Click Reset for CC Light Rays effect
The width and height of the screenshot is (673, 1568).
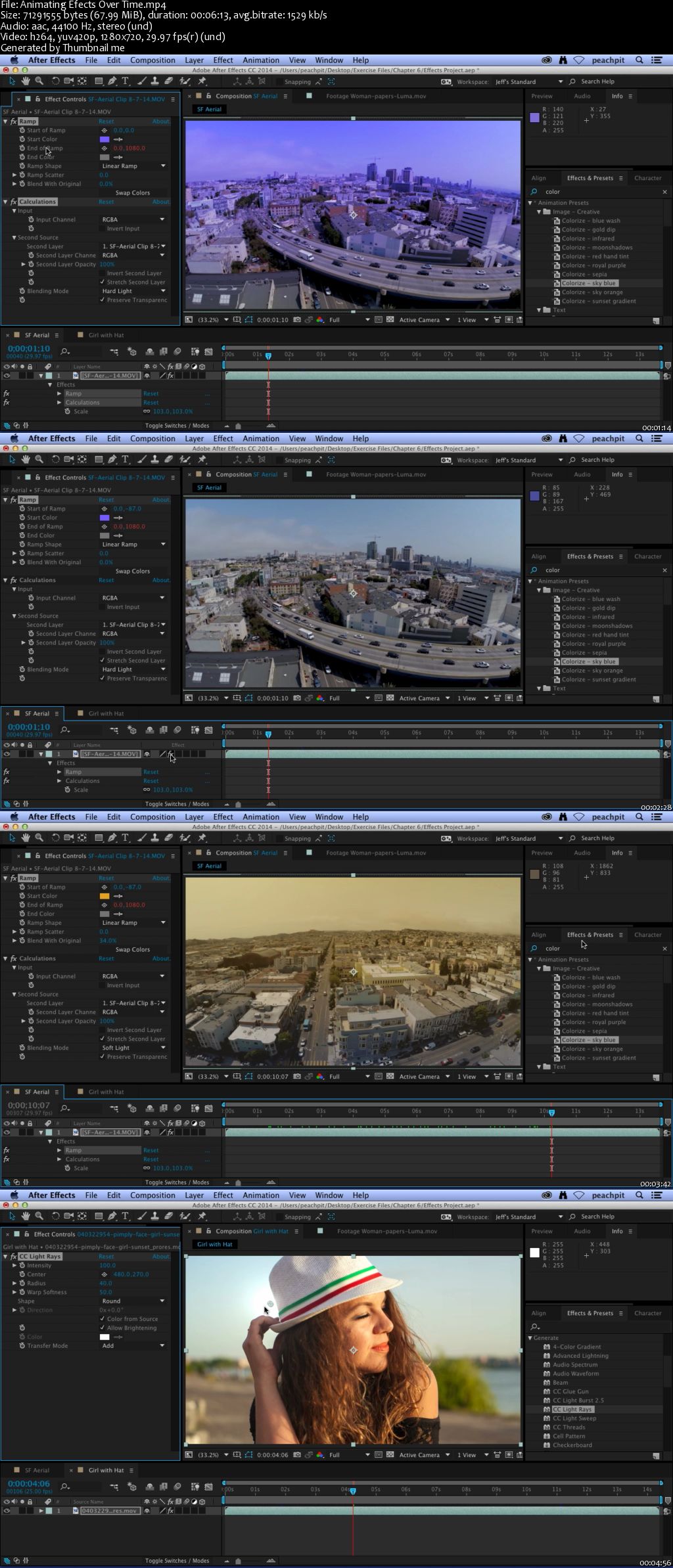106,1257
